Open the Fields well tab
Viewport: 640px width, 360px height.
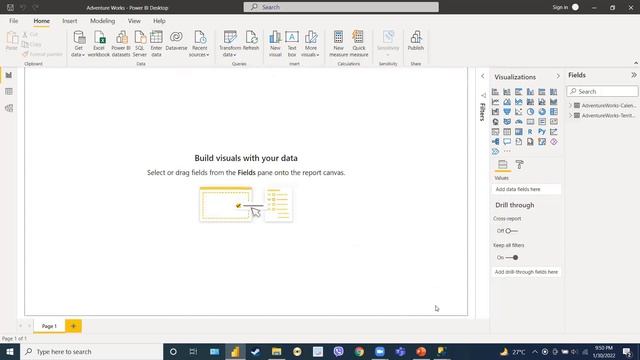502,164
